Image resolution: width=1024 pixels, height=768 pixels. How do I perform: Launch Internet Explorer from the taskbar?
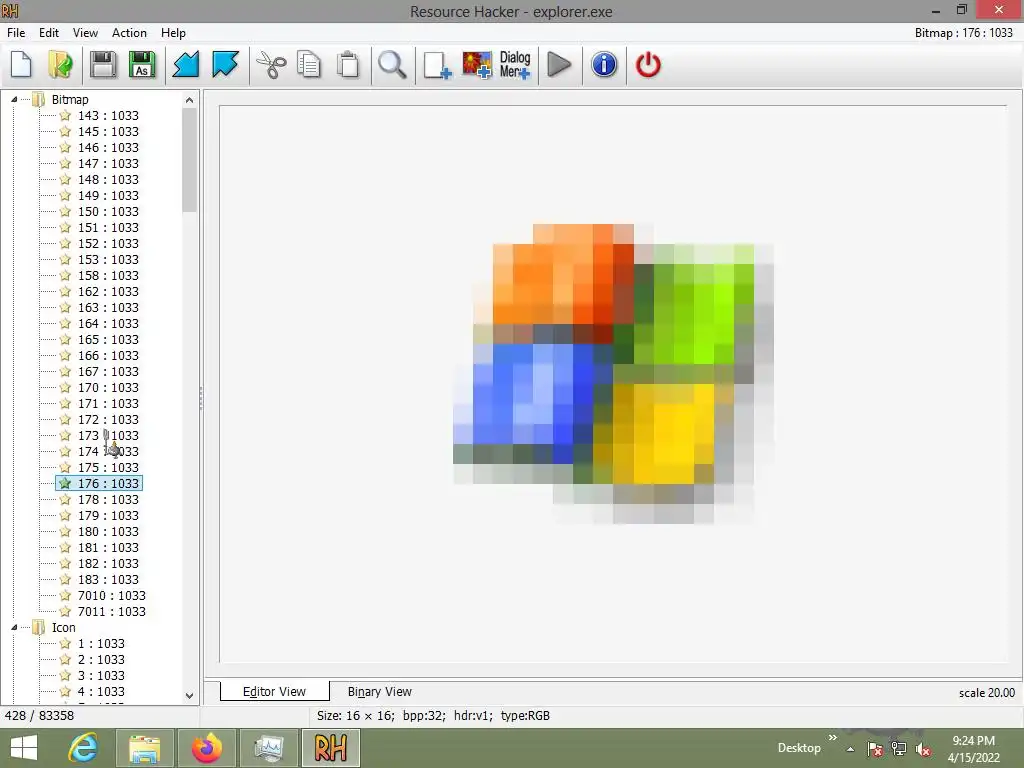point(84,748)
